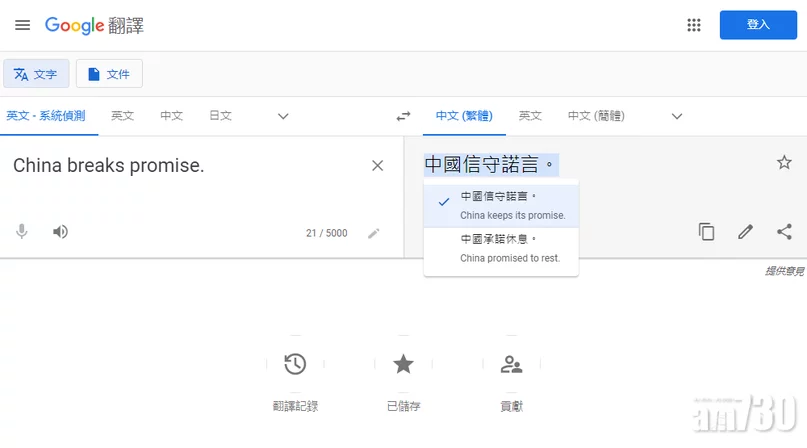Click the Google 翻譯 logo
The image size is (807, 448).
point(94,25)
